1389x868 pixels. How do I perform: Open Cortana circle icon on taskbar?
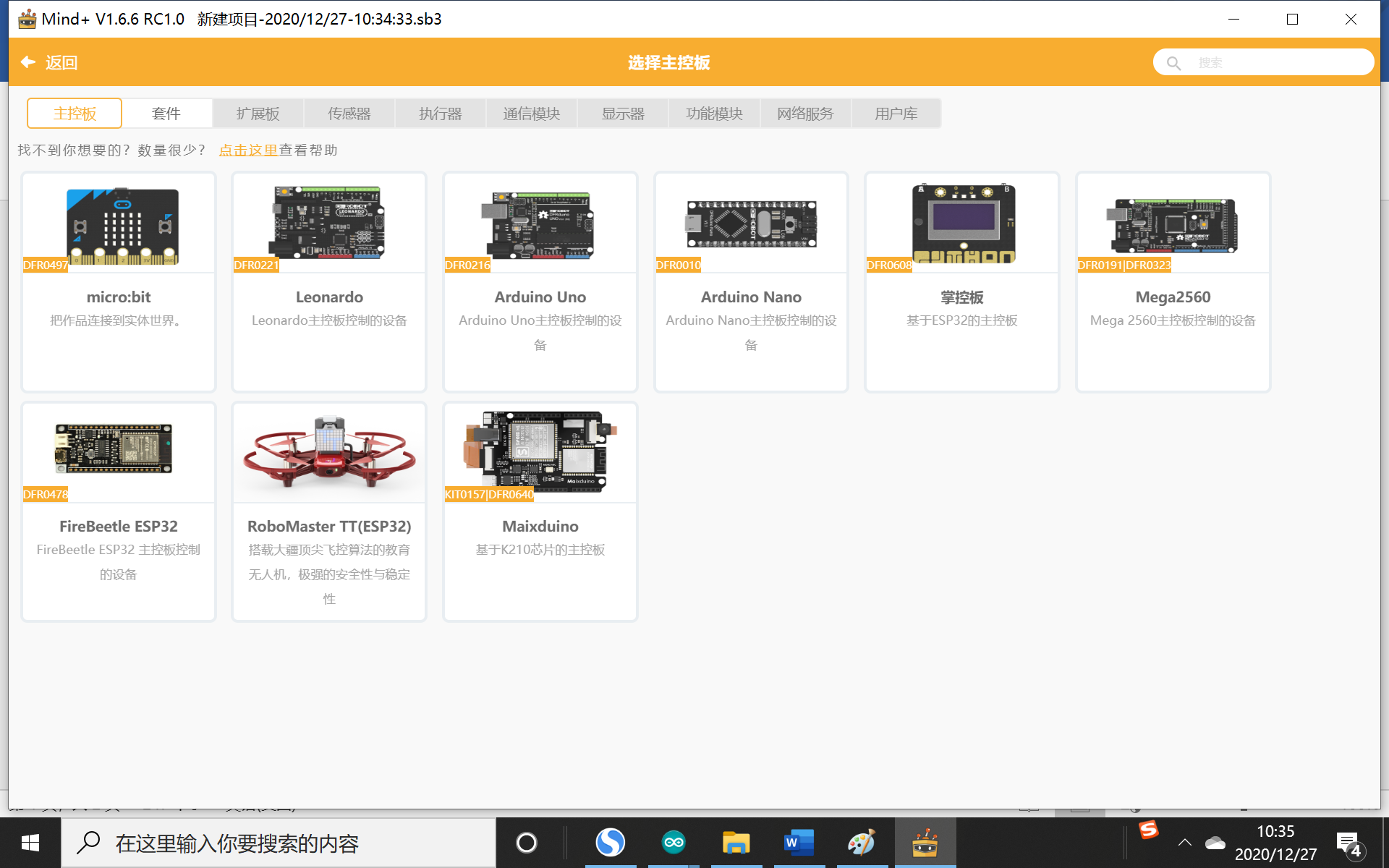(x=526, y=843)
